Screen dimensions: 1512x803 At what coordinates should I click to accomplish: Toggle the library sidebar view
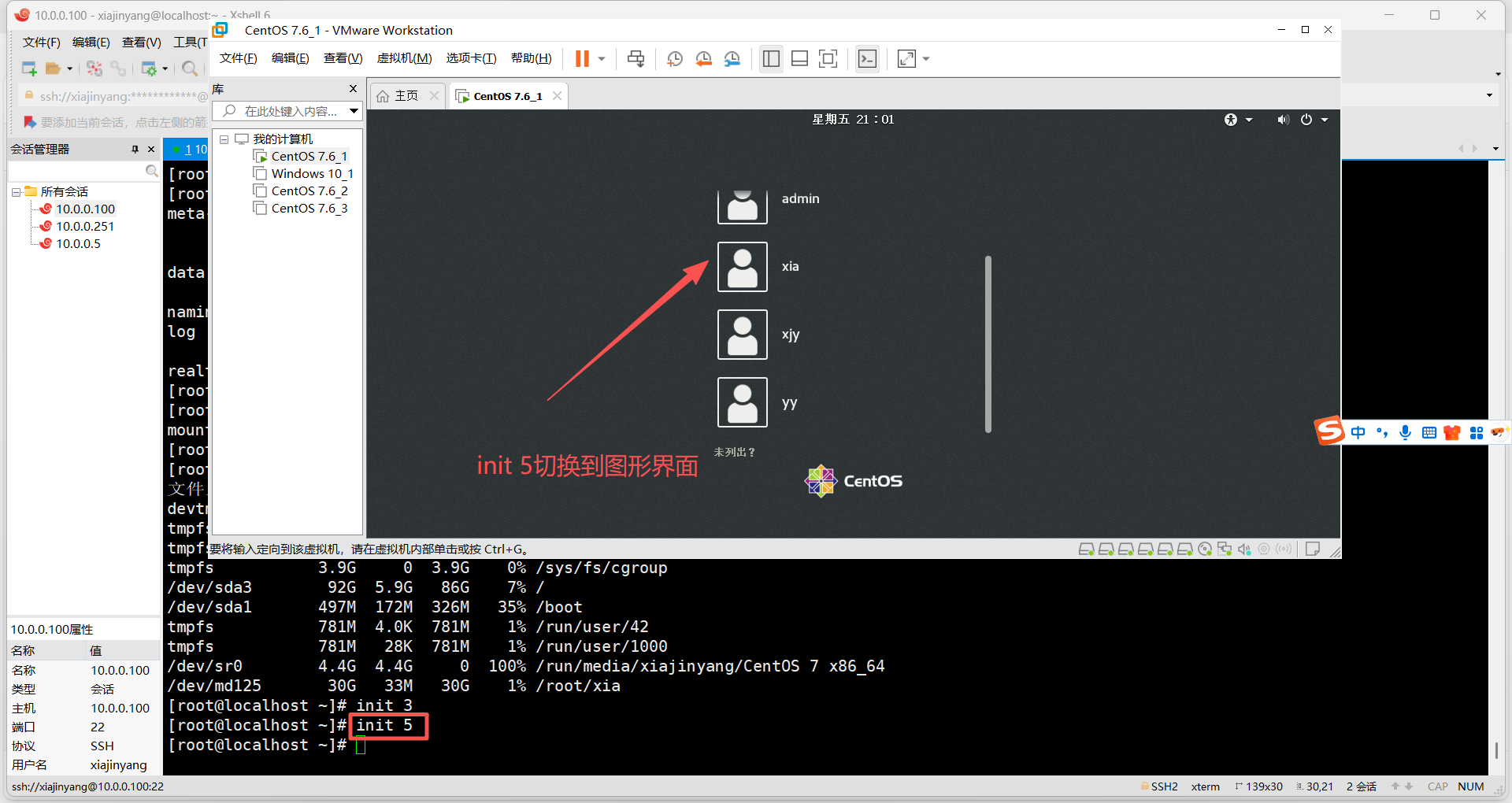[771, 59]
